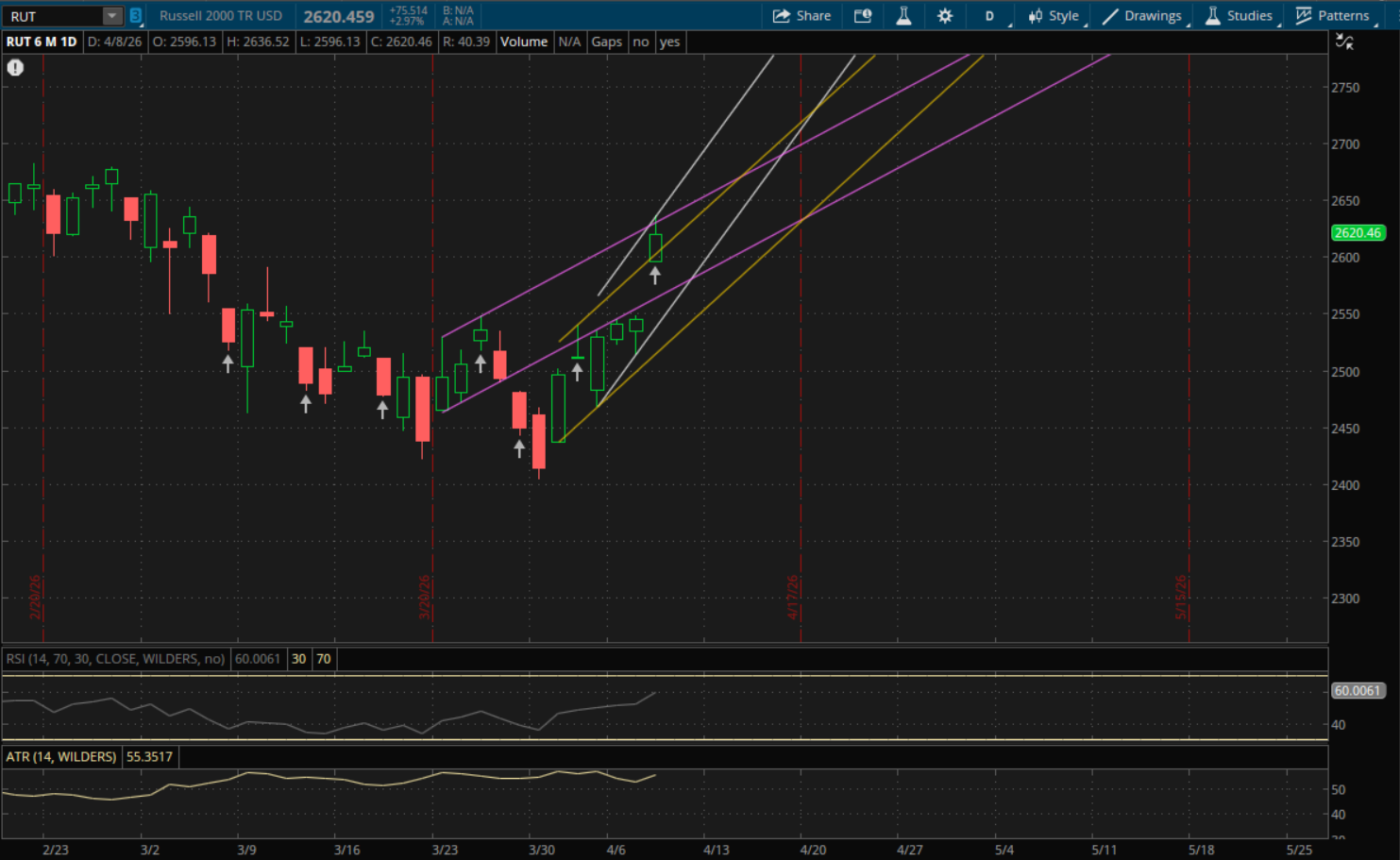Open the Drawings menu
Image resolution: width=1400 pixels, height=860 pixels.
coord(1141,16)
